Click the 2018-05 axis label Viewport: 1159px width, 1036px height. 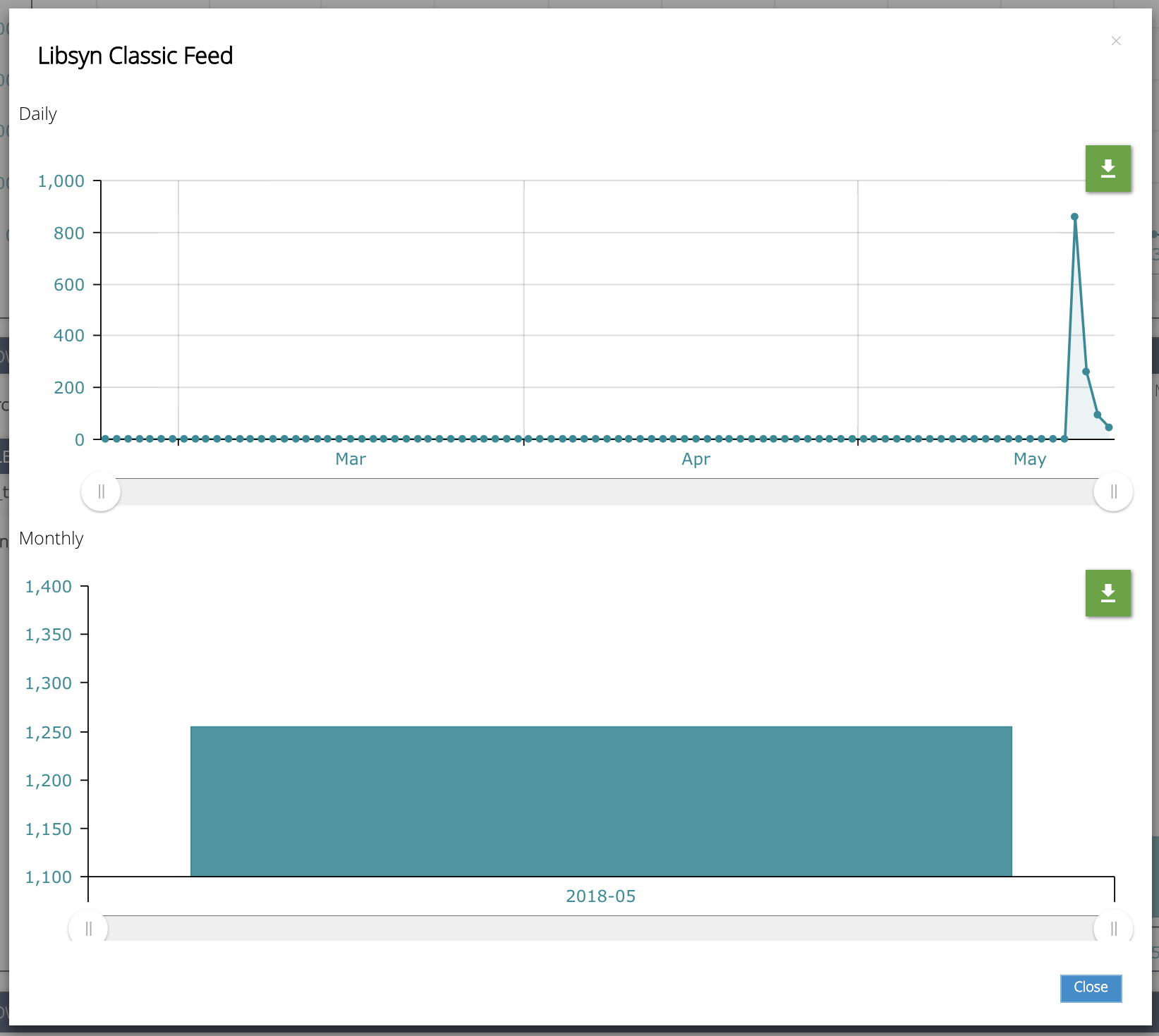click(601, 896)
